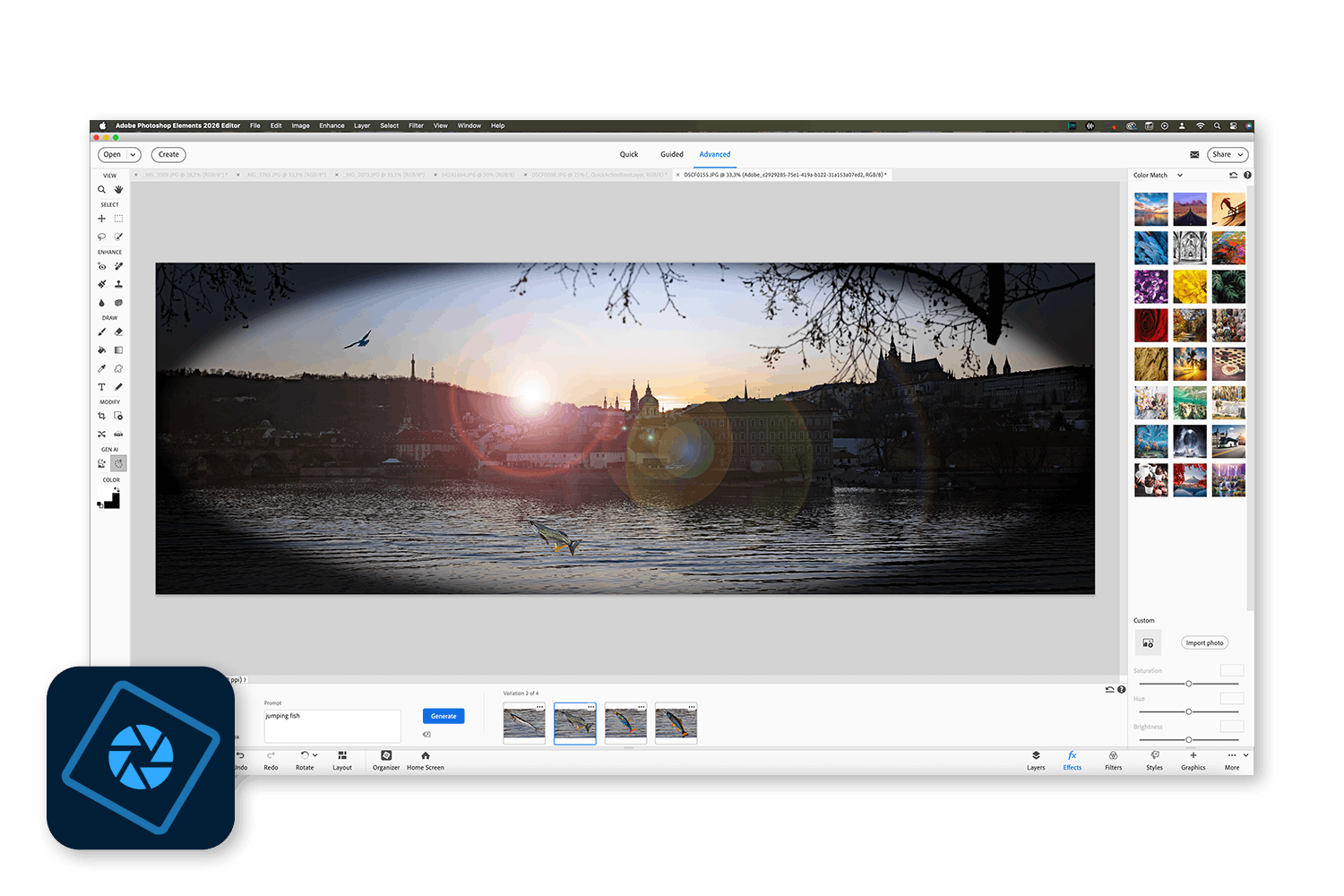Open the Organizer
Screen dimensions: 1344x896
(386, 760)
